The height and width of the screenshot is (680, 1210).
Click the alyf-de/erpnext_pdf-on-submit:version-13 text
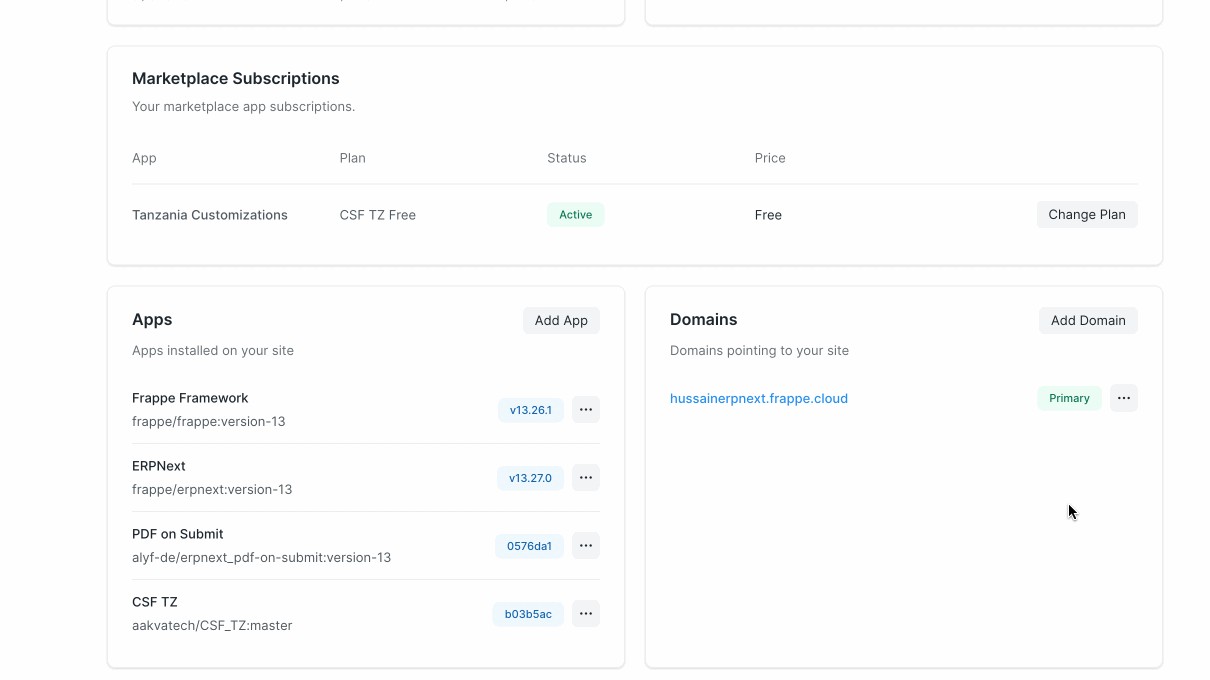(261, 558)
